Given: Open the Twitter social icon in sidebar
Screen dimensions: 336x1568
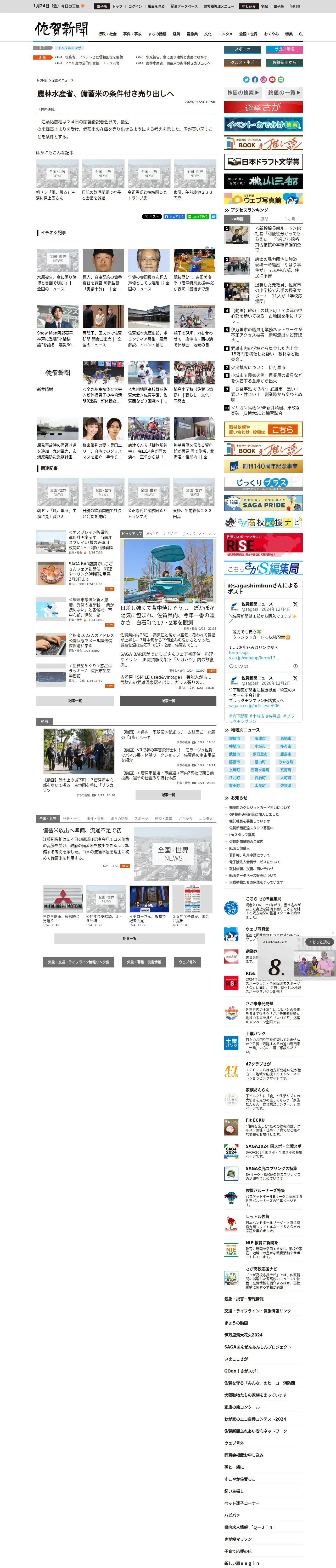Looking at the screenshot, I should pyautogui.click(x=246, y=79).
